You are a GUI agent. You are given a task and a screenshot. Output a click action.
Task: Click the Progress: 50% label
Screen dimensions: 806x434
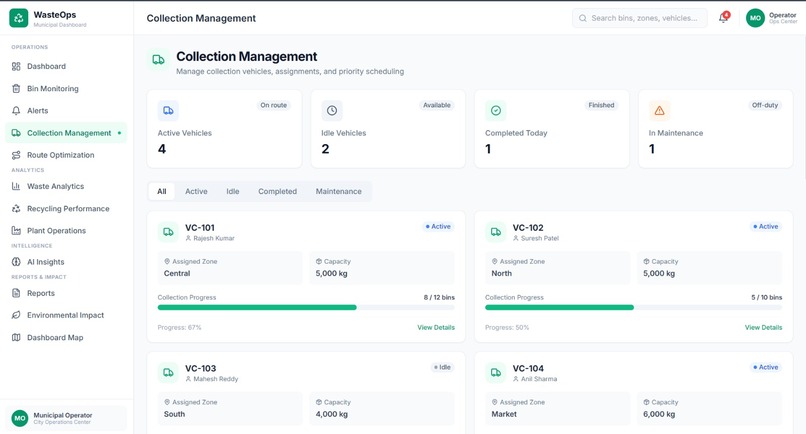(x=507, y=327)
